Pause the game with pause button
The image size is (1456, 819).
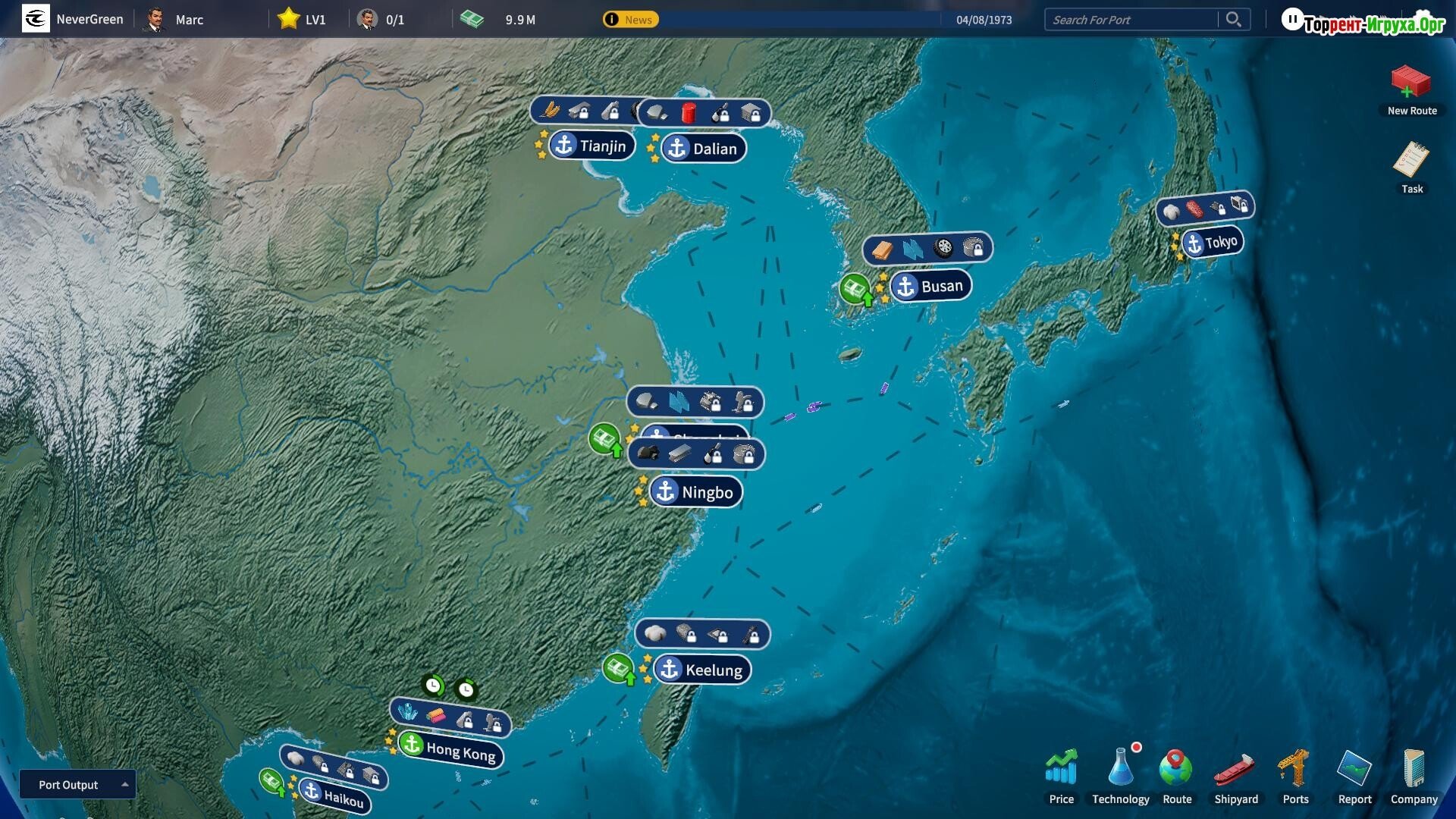pos(1291,19)
